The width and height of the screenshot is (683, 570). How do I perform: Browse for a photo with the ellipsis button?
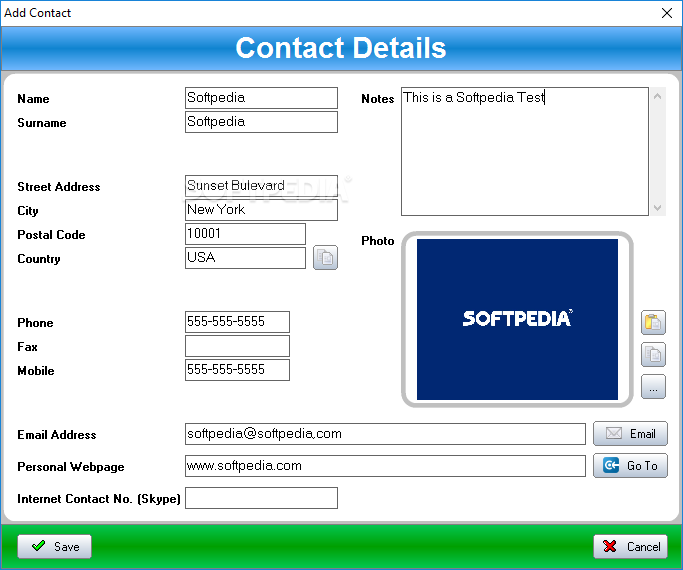point(653,387)
